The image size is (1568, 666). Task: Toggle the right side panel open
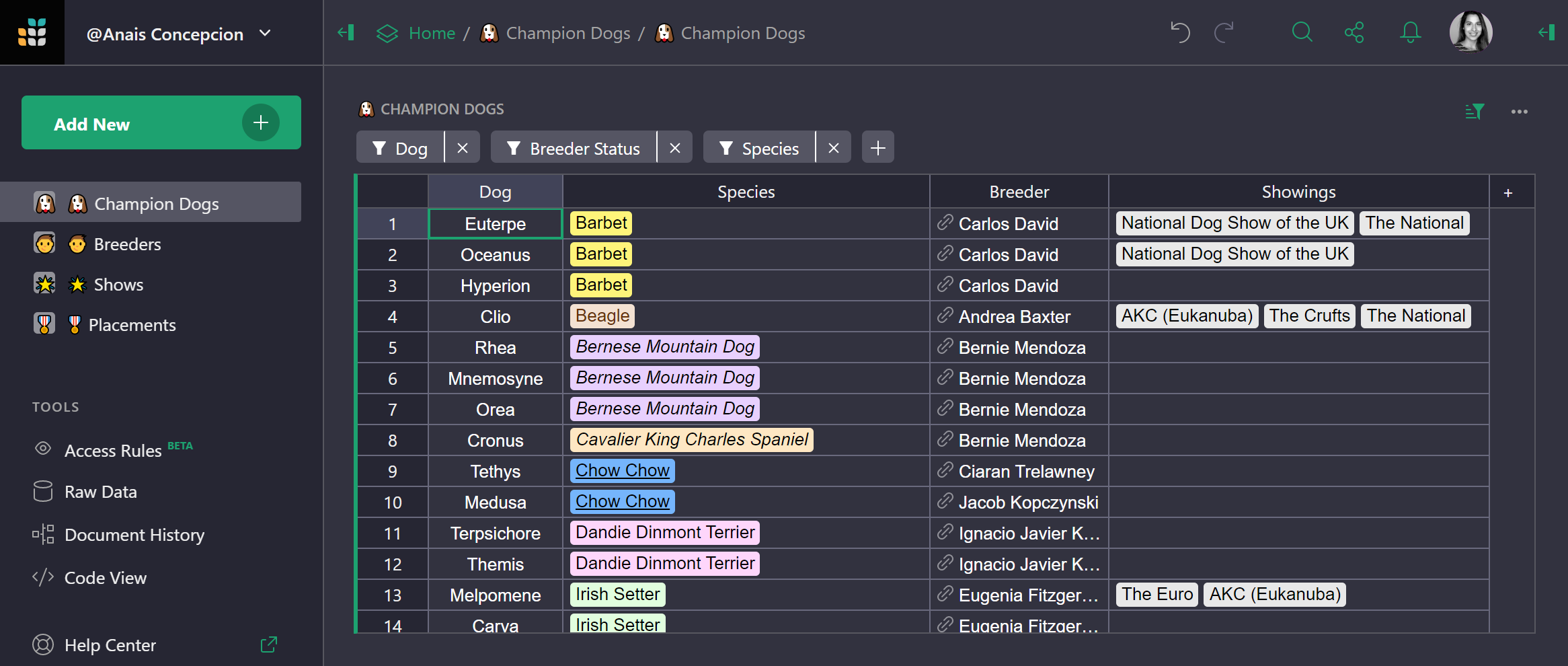[x=1546, y=32]
